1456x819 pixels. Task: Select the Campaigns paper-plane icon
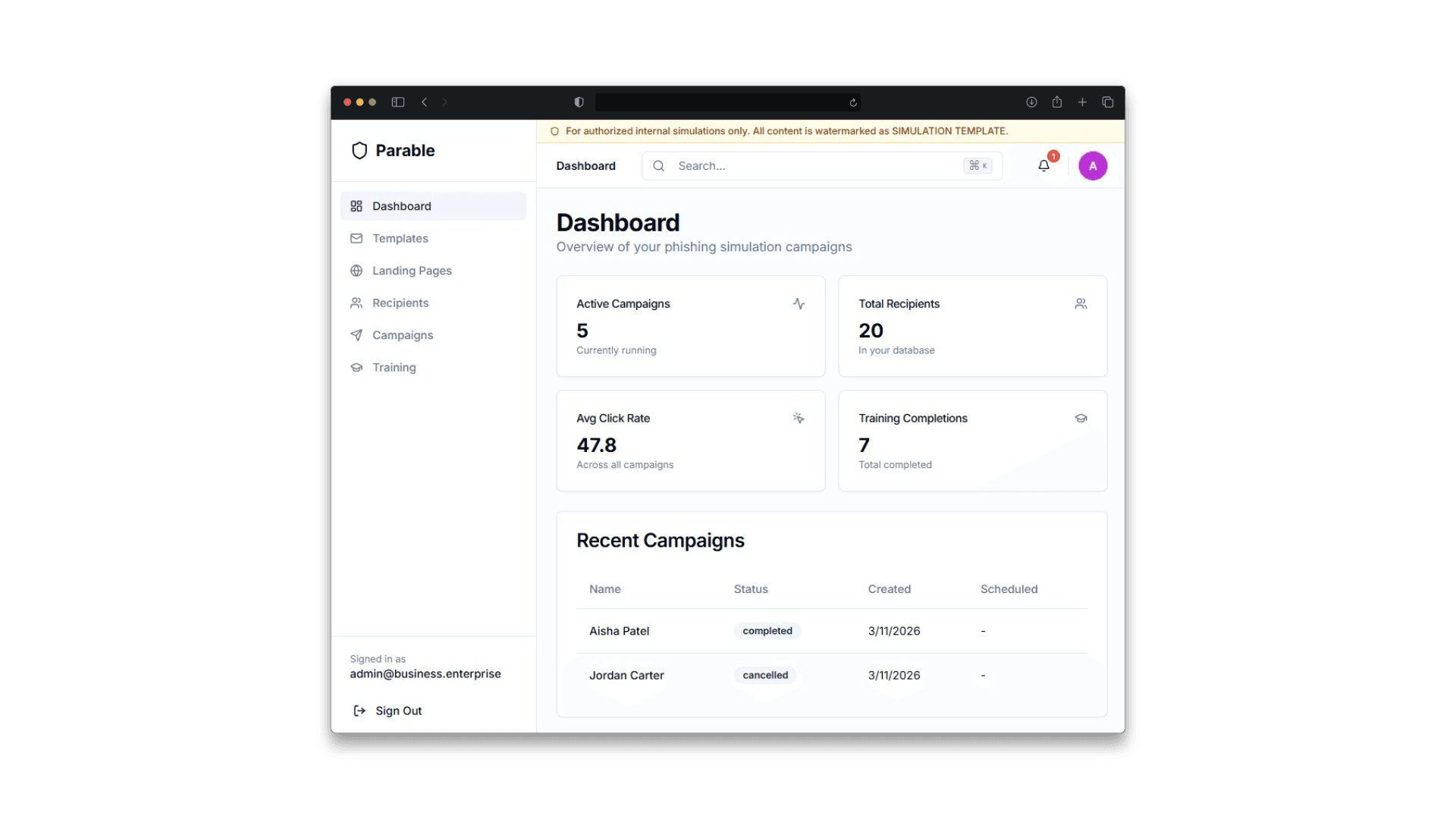click(356, 335)
